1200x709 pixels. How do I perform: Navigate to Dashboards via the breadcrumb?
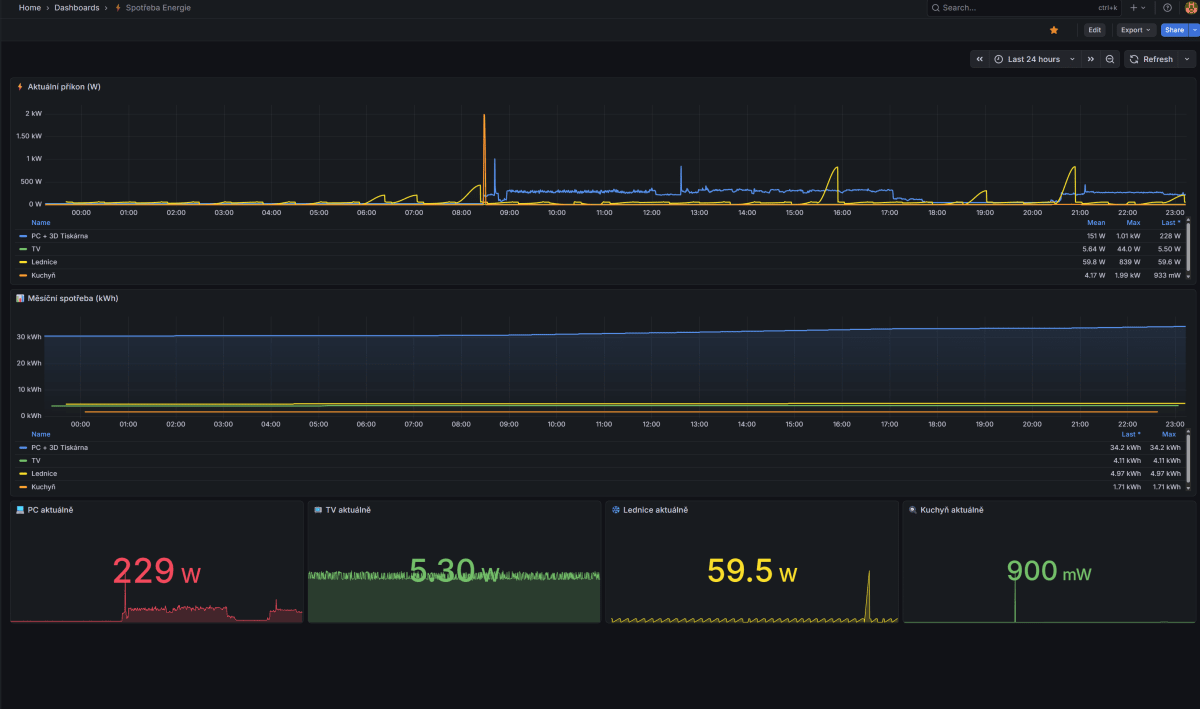pos(78,8)
